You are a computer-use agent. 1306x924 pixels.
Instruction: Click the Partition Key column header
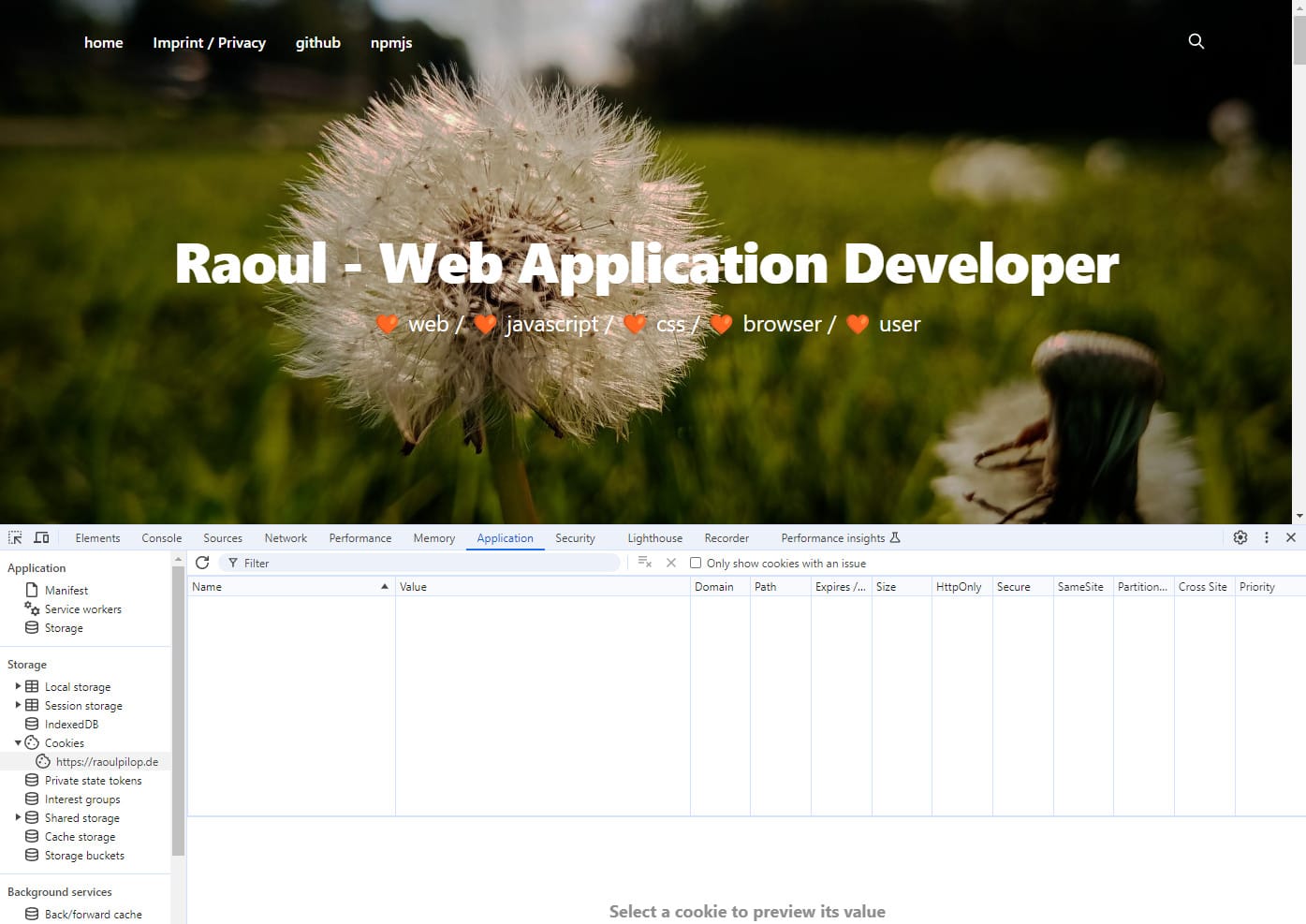tap(1144, 586)
